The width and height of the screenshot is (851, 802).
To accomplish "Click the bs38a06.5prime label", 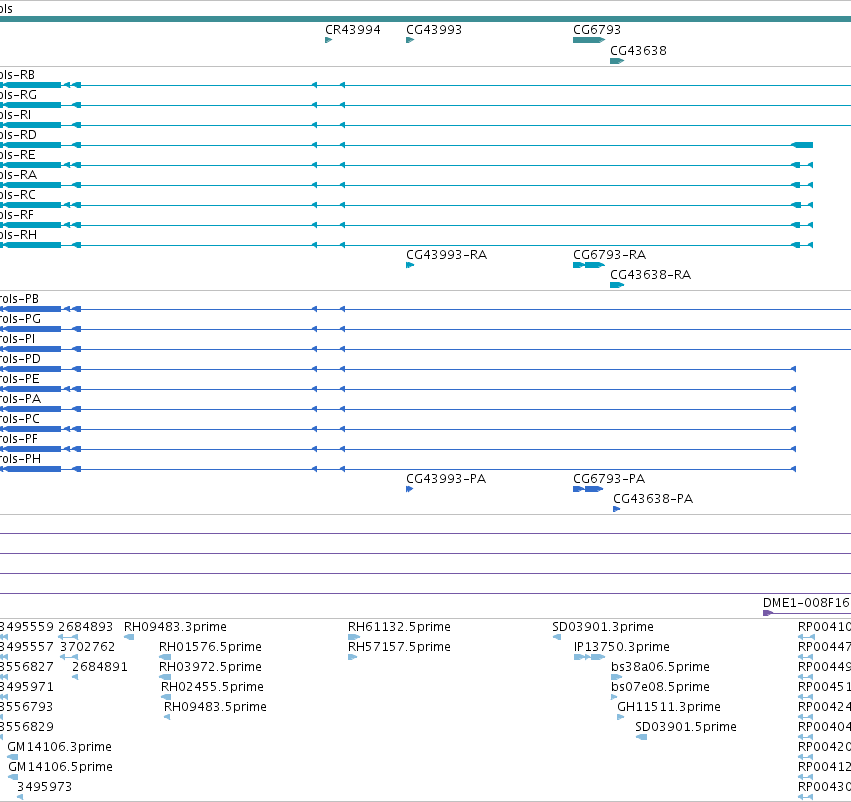I will click(x=661, y=667).
